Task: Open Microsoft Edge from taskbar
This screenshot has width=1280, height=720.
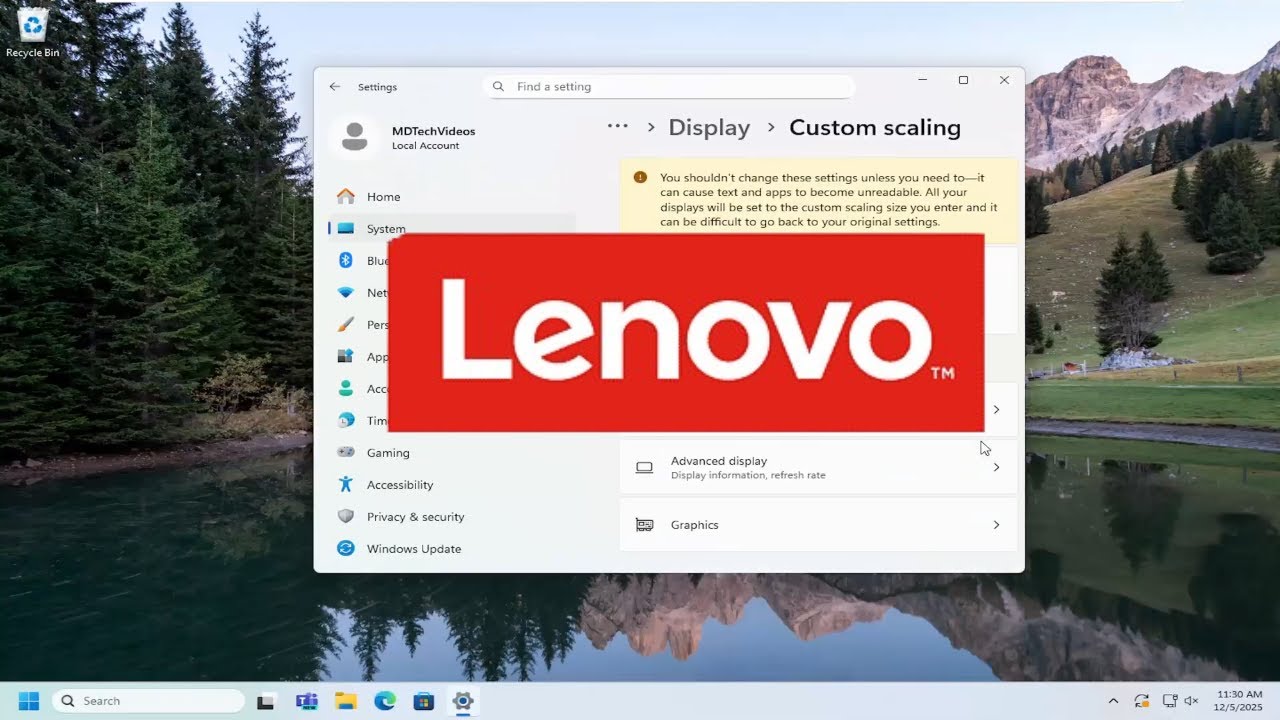Action: pyautogui.click(x=385, y=701)
